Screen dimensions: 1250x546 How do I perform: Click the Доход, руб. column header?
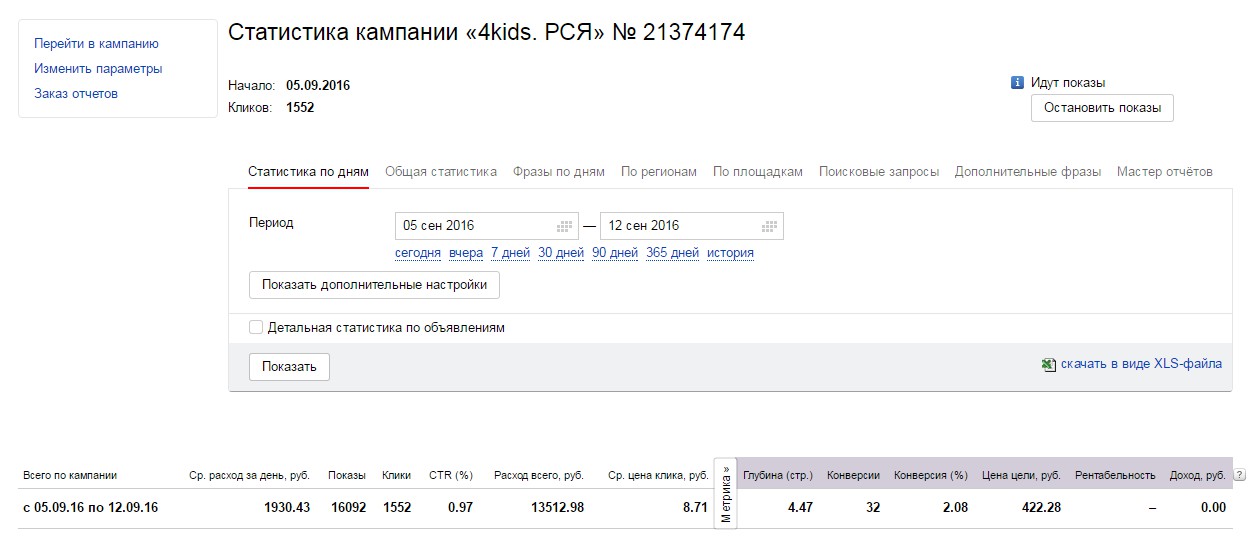point(1198,476)
